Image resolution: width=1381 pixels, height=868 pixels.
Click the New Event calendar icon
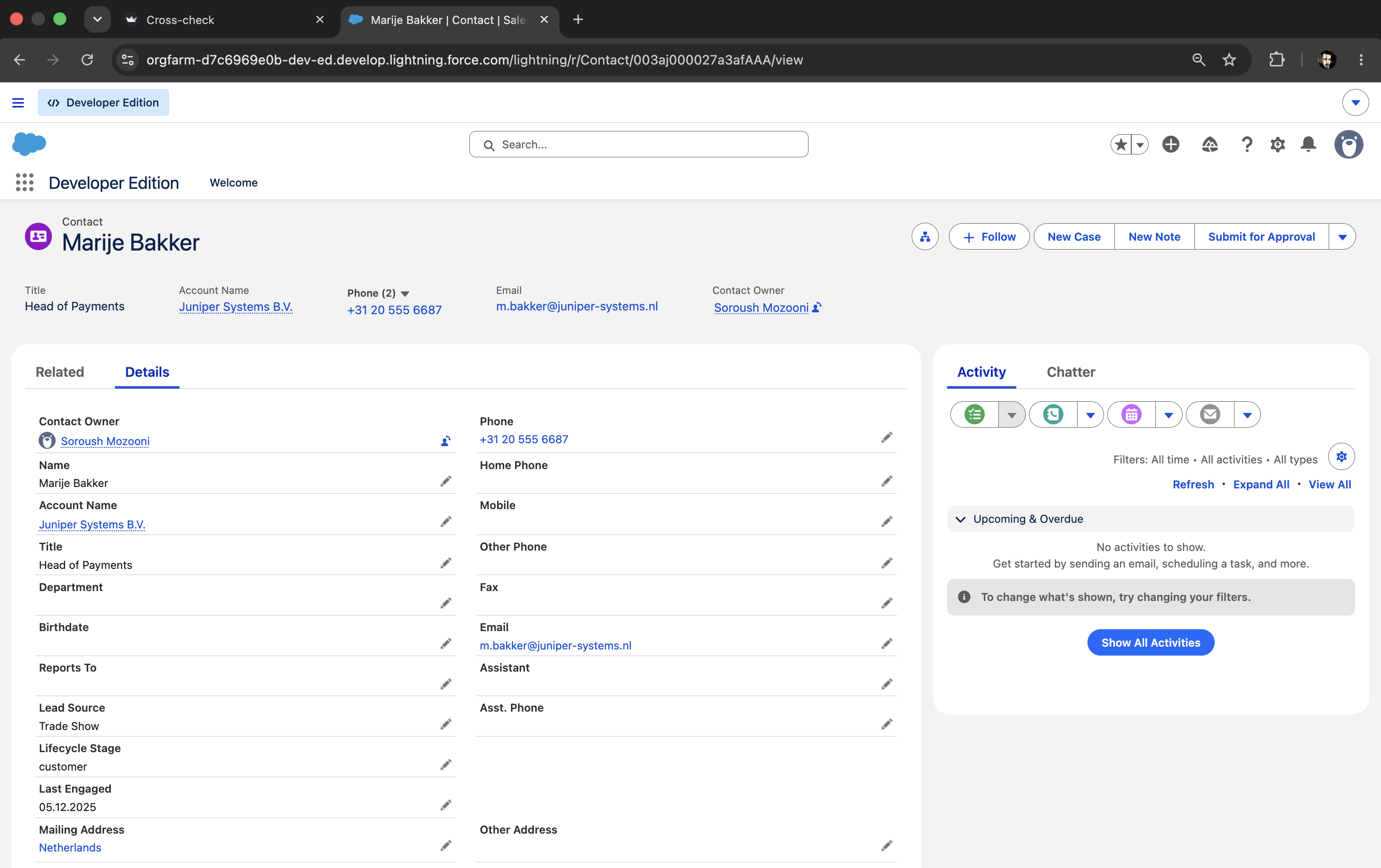pyautogui.click(x=1131, y=414)
